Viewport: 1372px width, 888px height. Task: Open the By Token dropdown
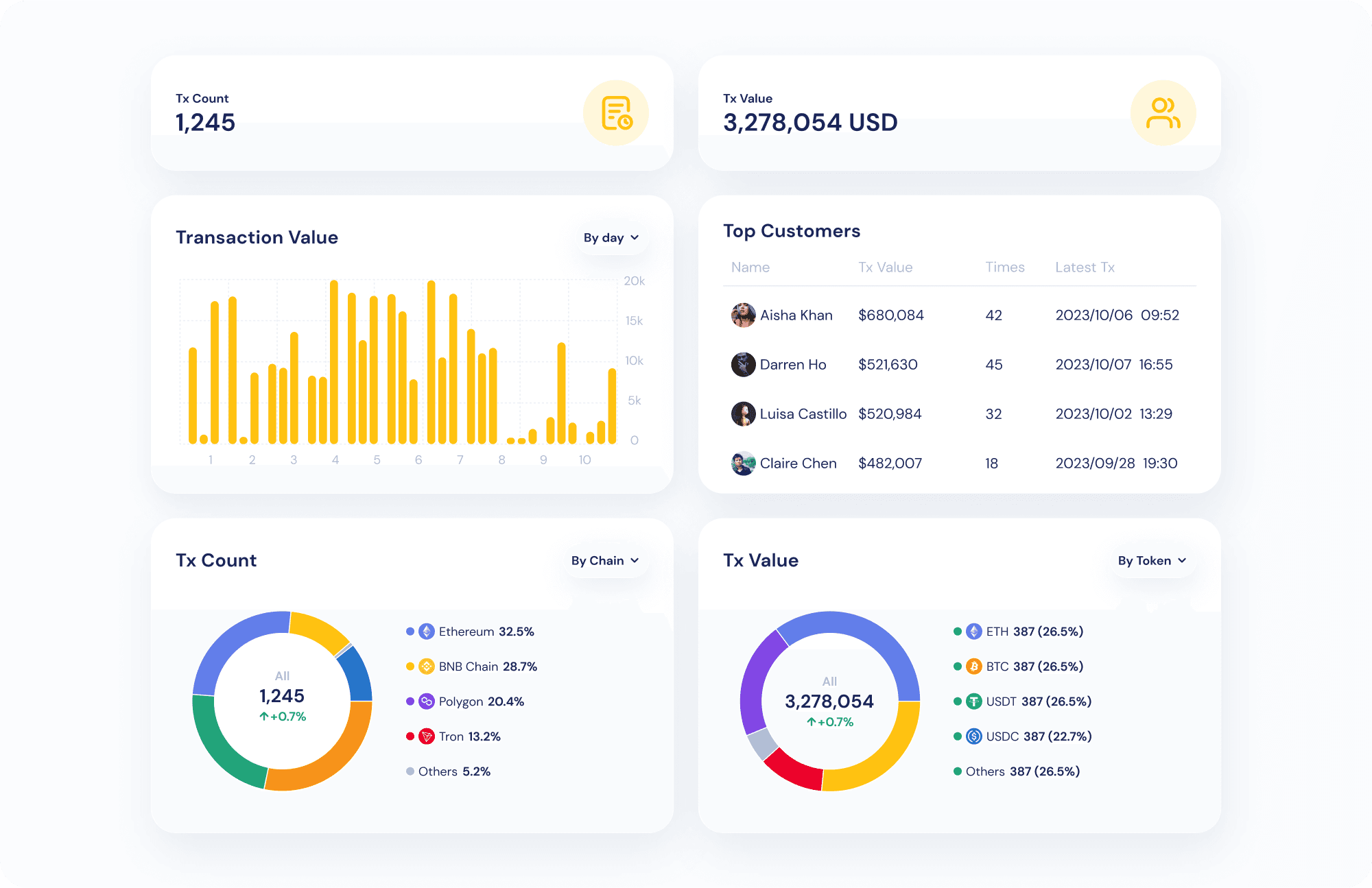click(1152, 560)
